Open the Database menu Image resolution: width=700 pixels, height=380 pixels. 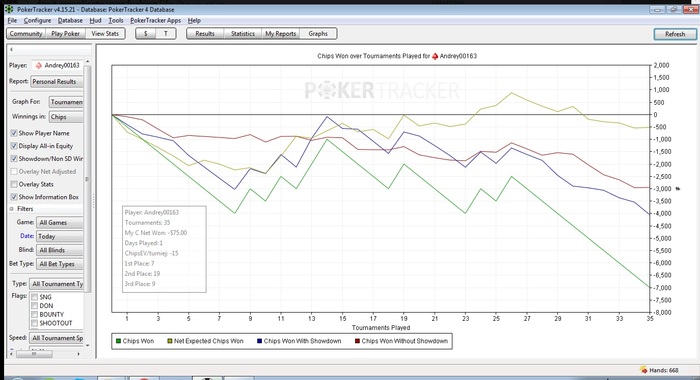tap(70, 21)
